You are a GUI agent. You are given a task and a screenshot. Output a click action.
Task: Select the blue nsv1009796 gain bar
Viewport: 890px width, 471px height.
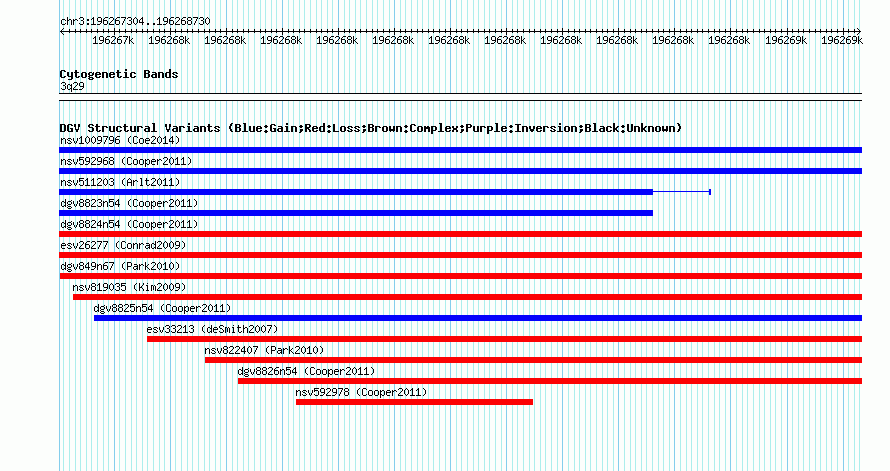click(460, 150)
